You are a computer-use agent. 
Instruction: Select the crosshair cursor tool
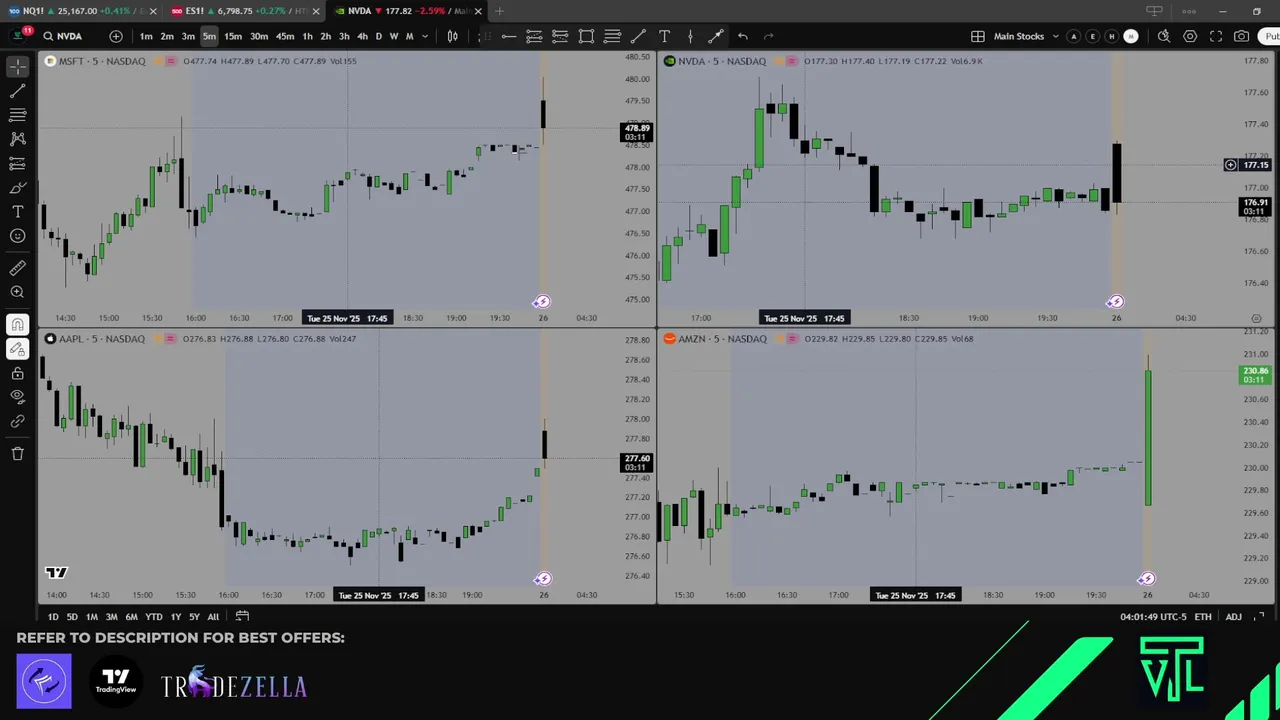[x=18, y=67]
